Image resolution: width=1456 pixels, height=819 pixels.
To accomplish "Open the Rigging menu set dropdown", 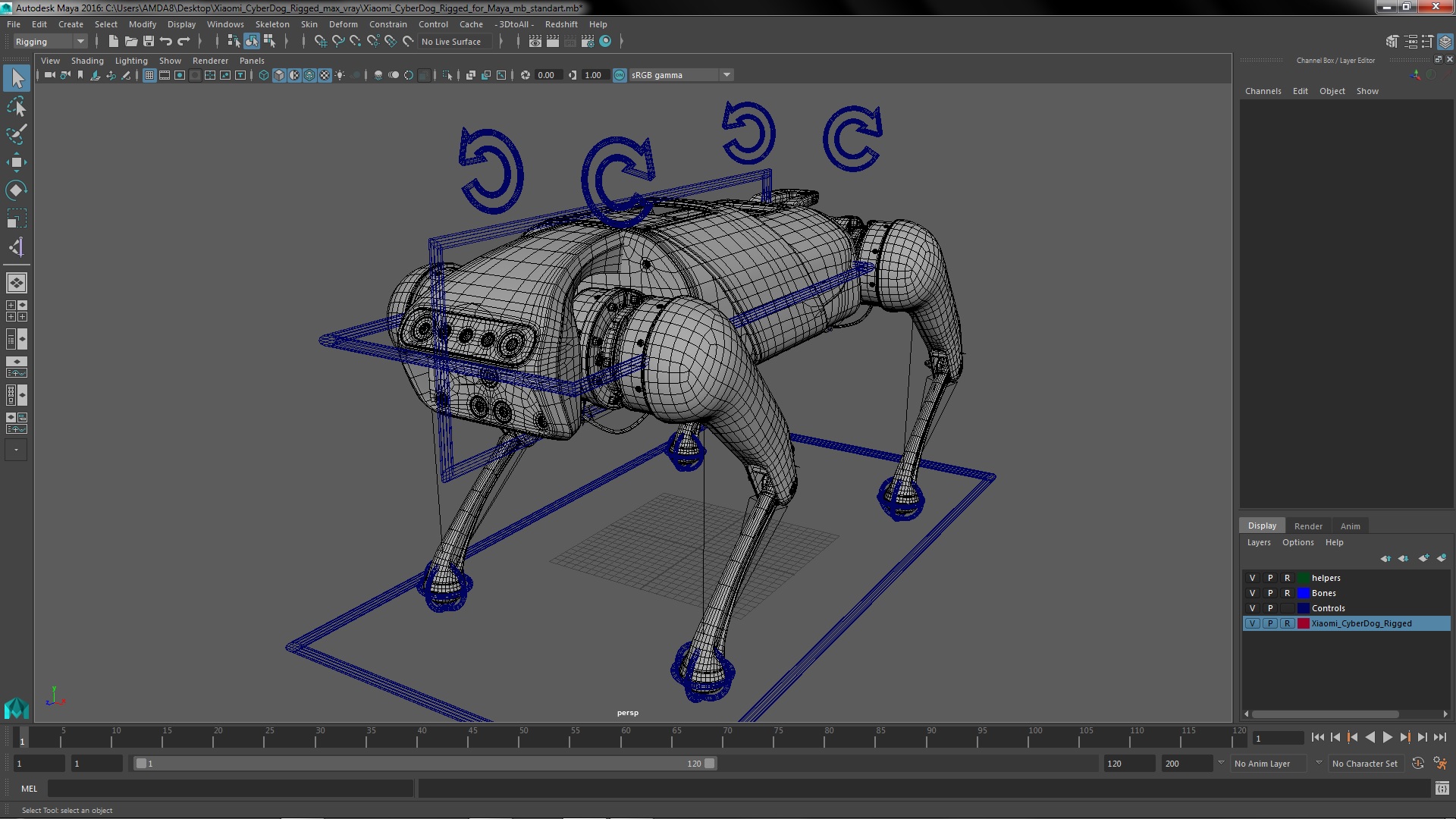I will pos(50,42).
